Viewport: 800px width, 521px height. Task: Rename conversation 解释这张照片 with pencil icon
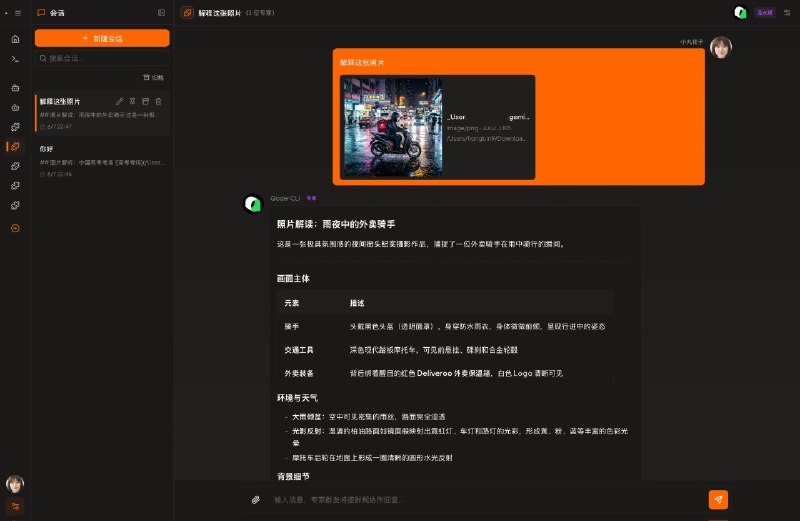(x=119, y=102)
